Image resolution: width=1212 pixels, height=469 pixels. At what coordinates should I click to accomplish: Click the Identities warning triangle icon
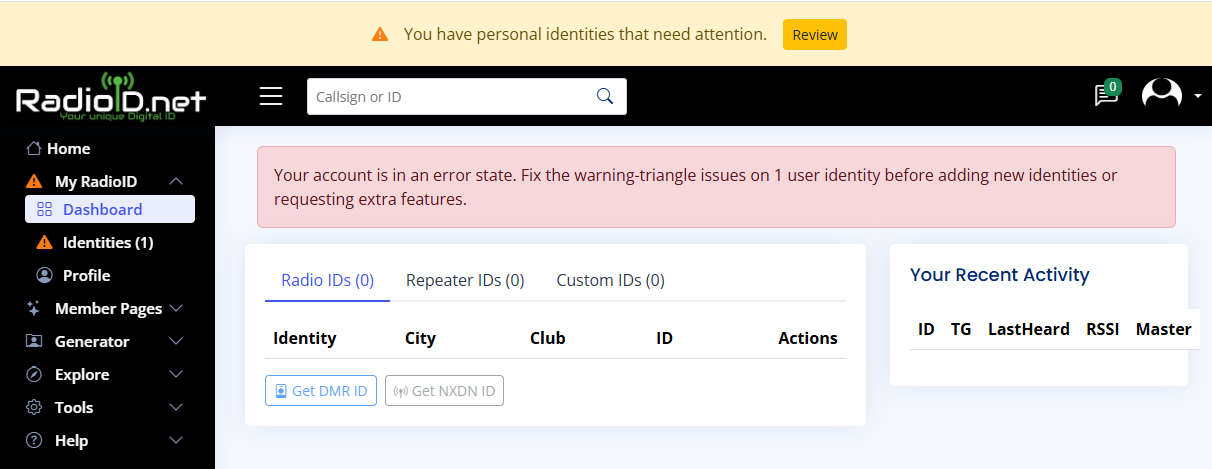coord(44,243)
